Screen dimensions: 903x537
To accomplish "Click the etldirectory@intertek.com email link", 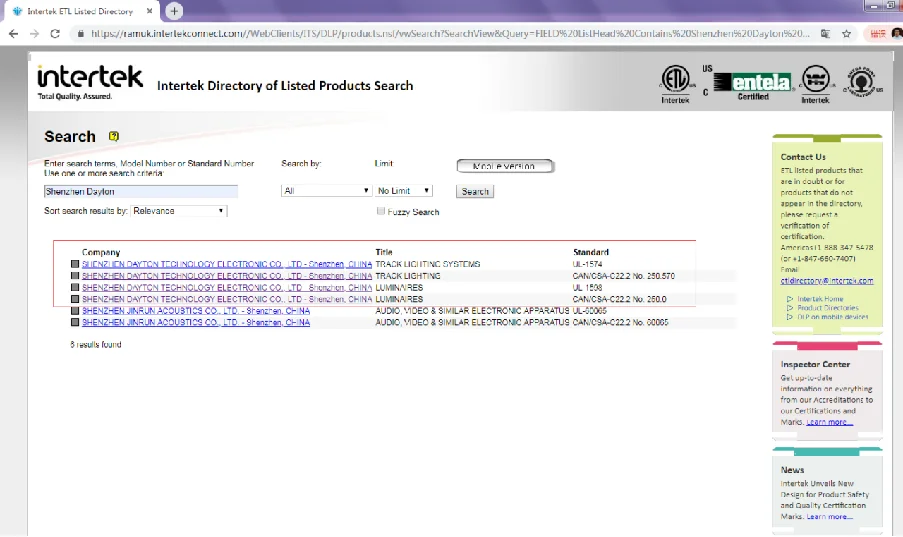I will coord(826,281).
